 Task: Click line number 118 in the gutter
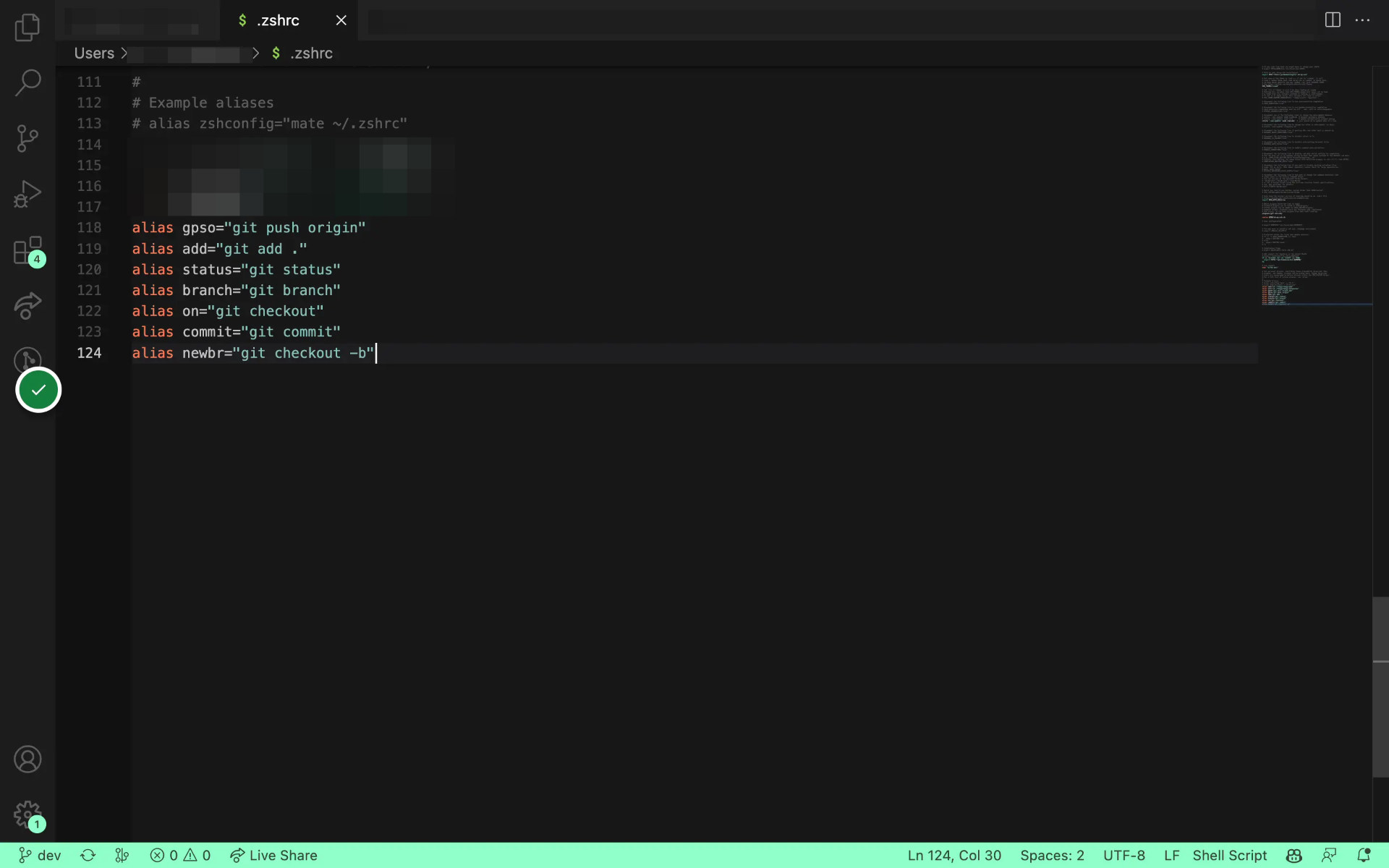tap(89, 228)
